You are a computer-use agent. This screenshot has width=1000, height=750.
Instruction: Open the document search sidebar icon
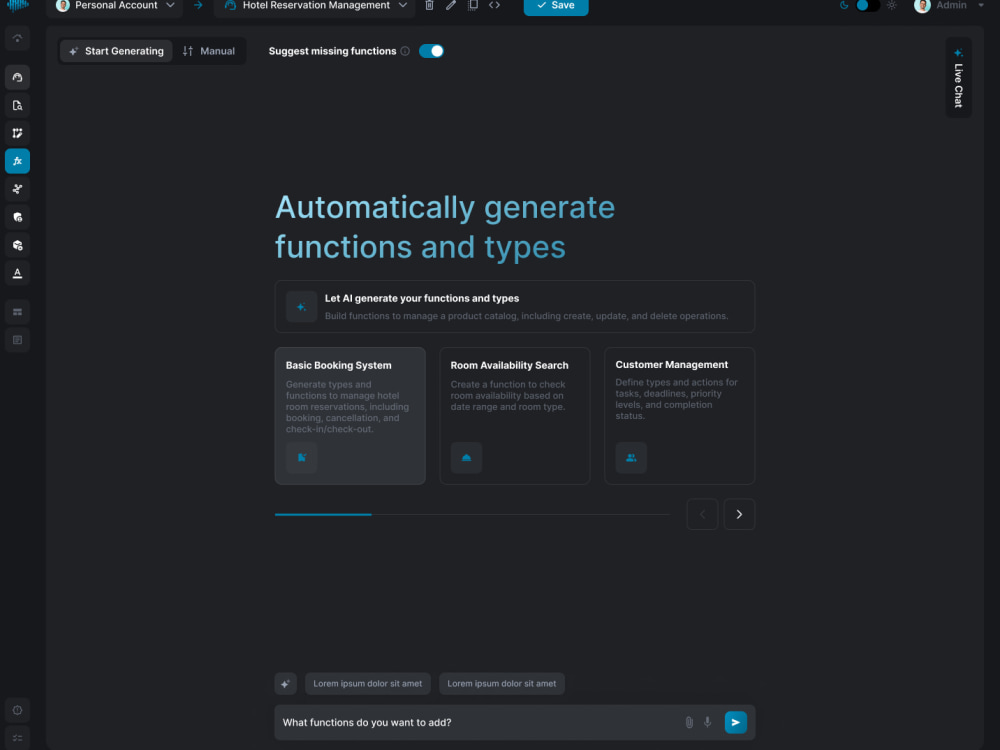17,105
